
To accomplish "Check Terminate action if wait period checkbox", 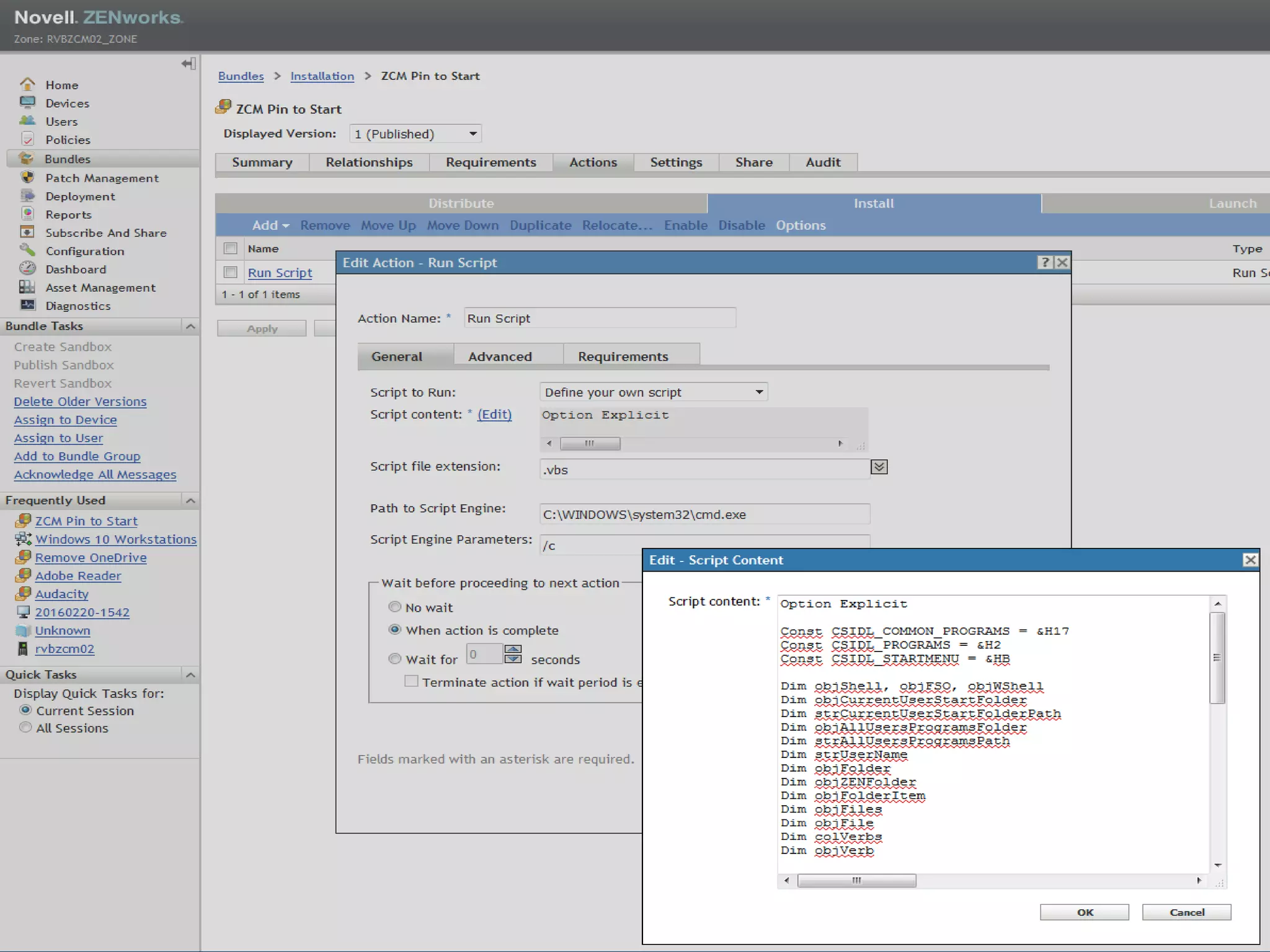I will [x=411, y=681].
